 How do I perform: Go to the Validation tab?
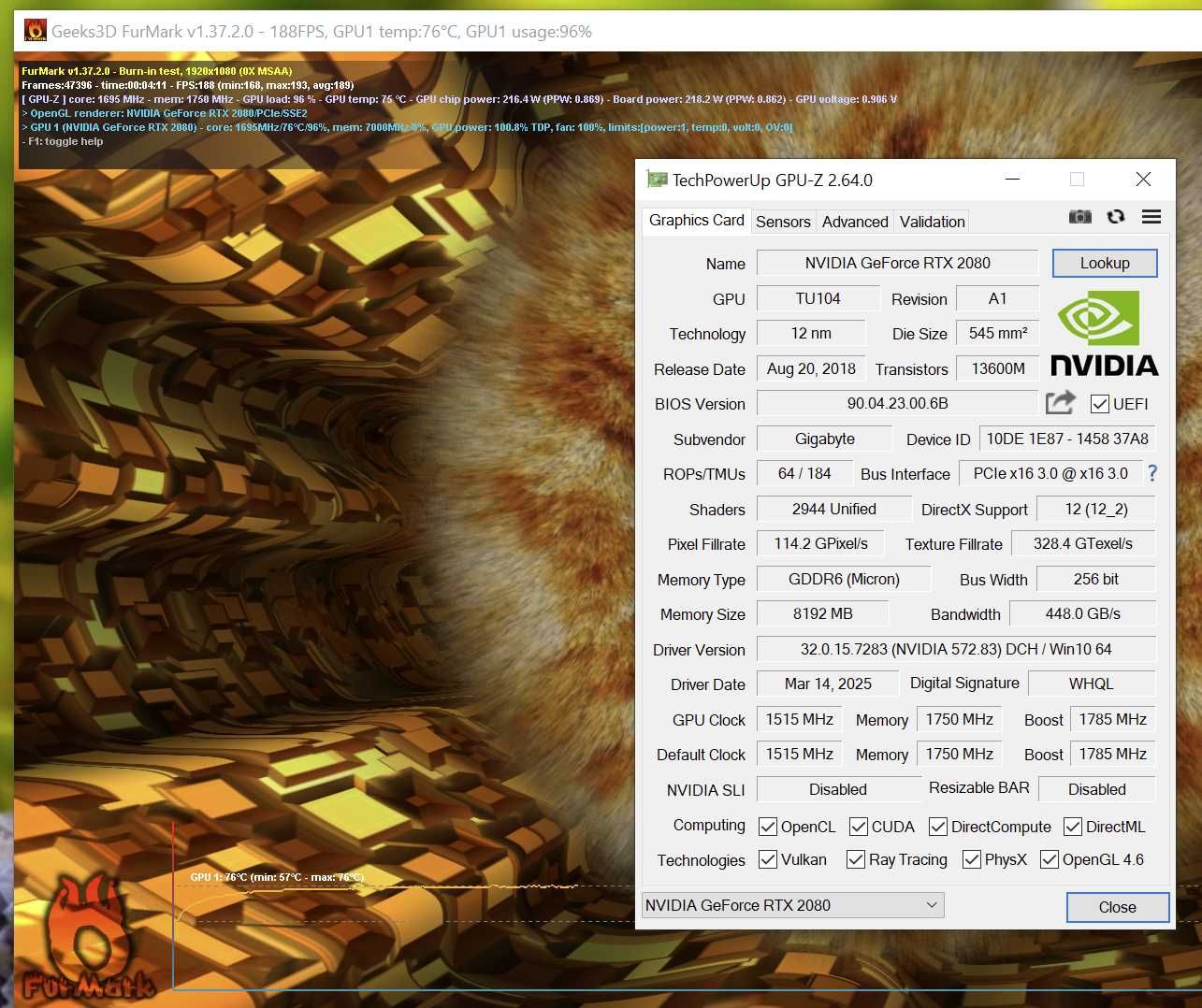pos(933,222)
